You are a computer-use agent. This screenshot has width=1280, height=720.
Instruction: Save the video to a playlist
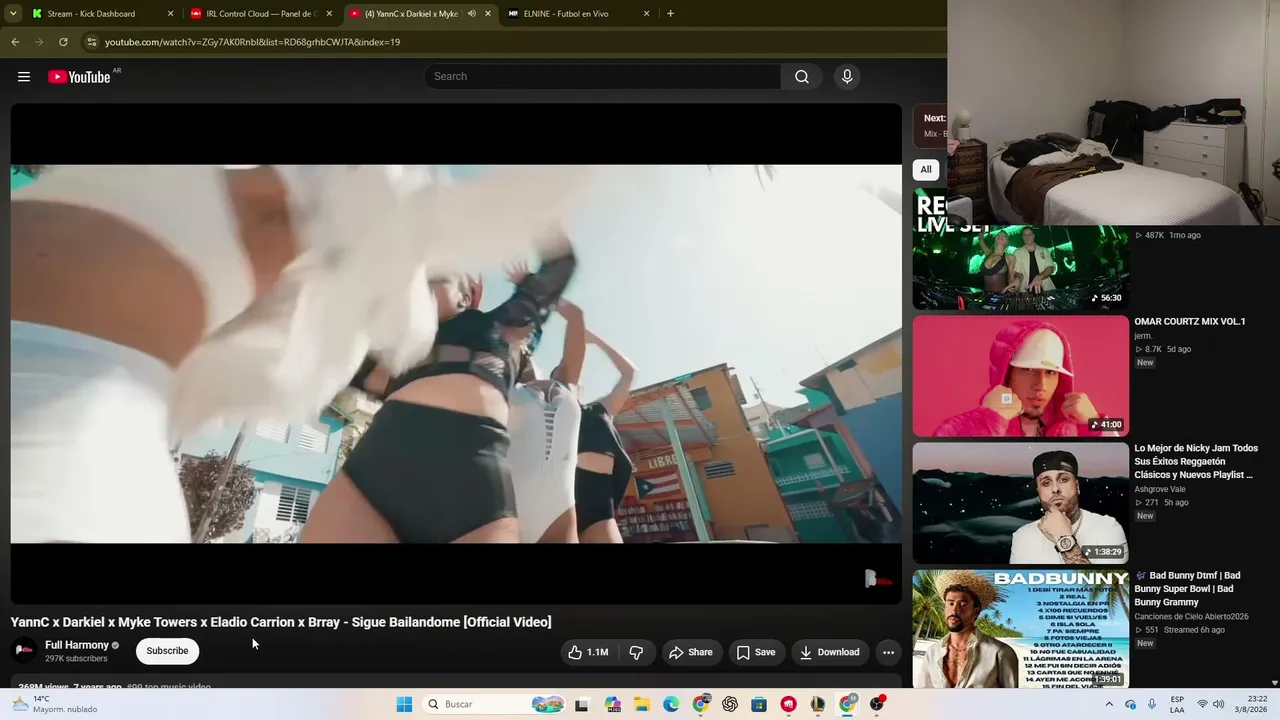click(x=756, y=652)
